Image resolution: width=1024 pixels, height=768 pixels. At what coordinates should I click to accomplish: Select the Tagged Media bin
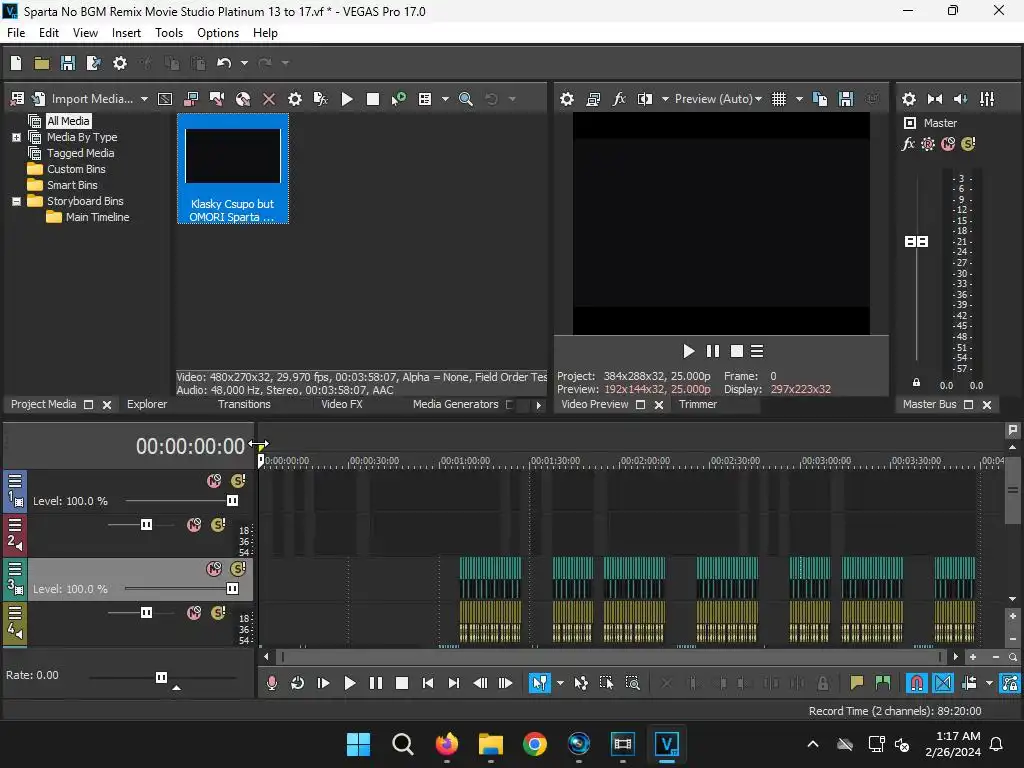pyautogui.click(x=80, y=153)
